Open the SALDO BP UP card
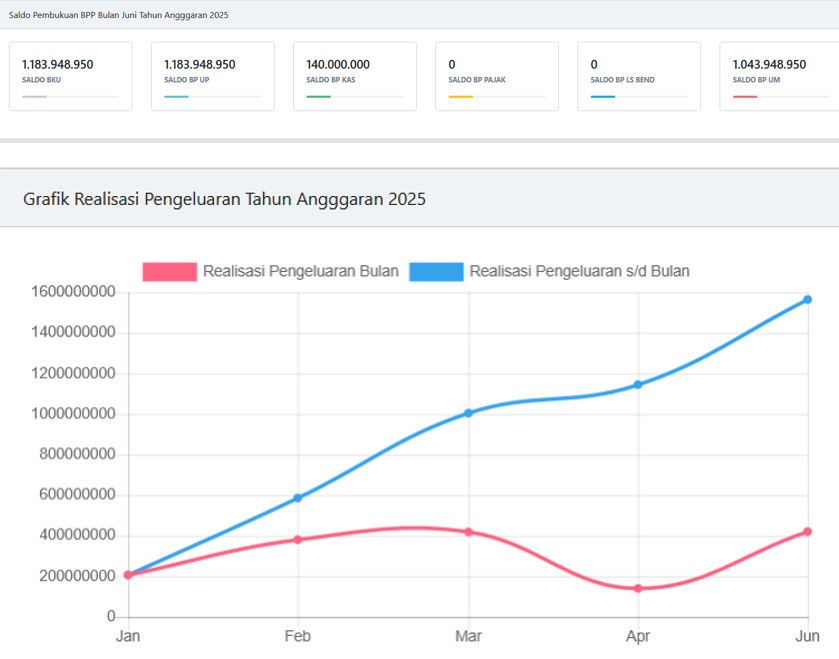Viewport: 839px width, 659px height. pos(212,75)
